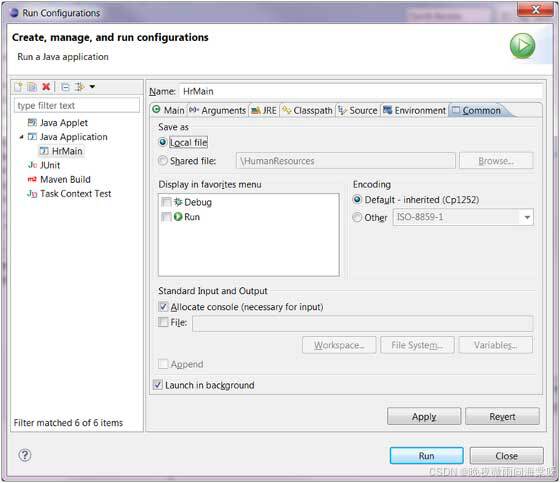The height and width of the screenshot is (483, 560).
Task: Select the HrMain launch configuration
Action: point(67,151)
